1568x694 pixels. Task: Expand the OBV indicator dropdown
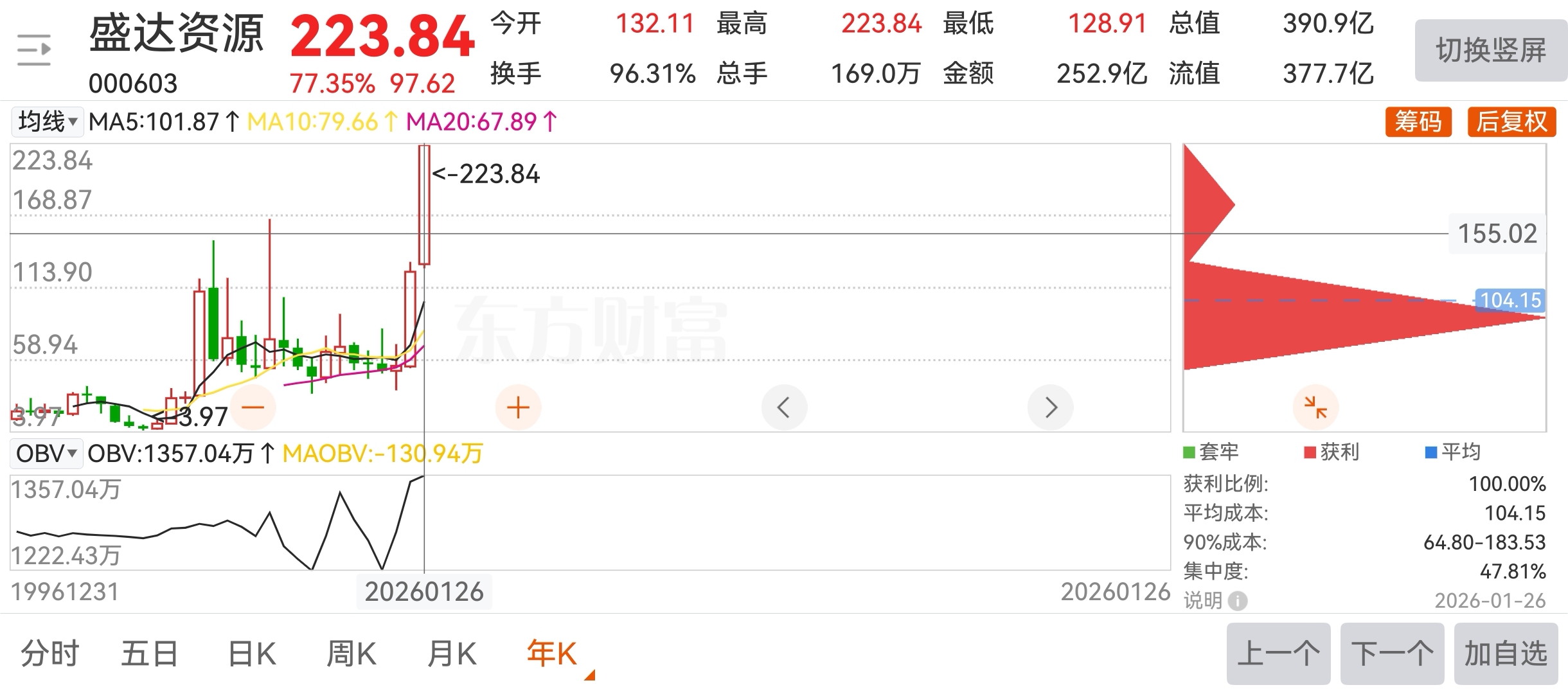coord(46,454)
